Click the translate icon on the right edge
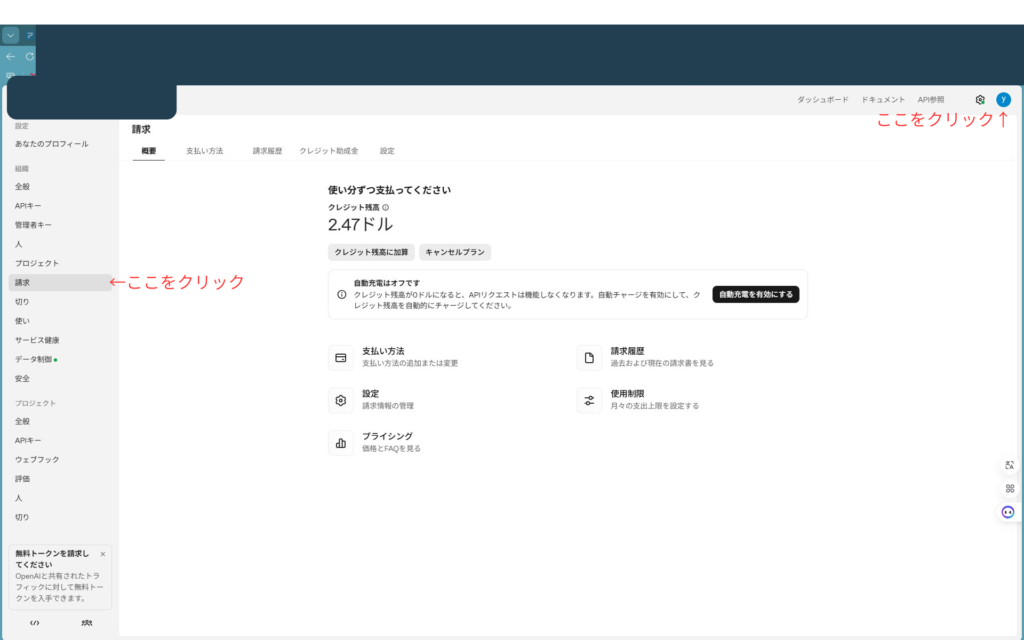 [1007, 464]
